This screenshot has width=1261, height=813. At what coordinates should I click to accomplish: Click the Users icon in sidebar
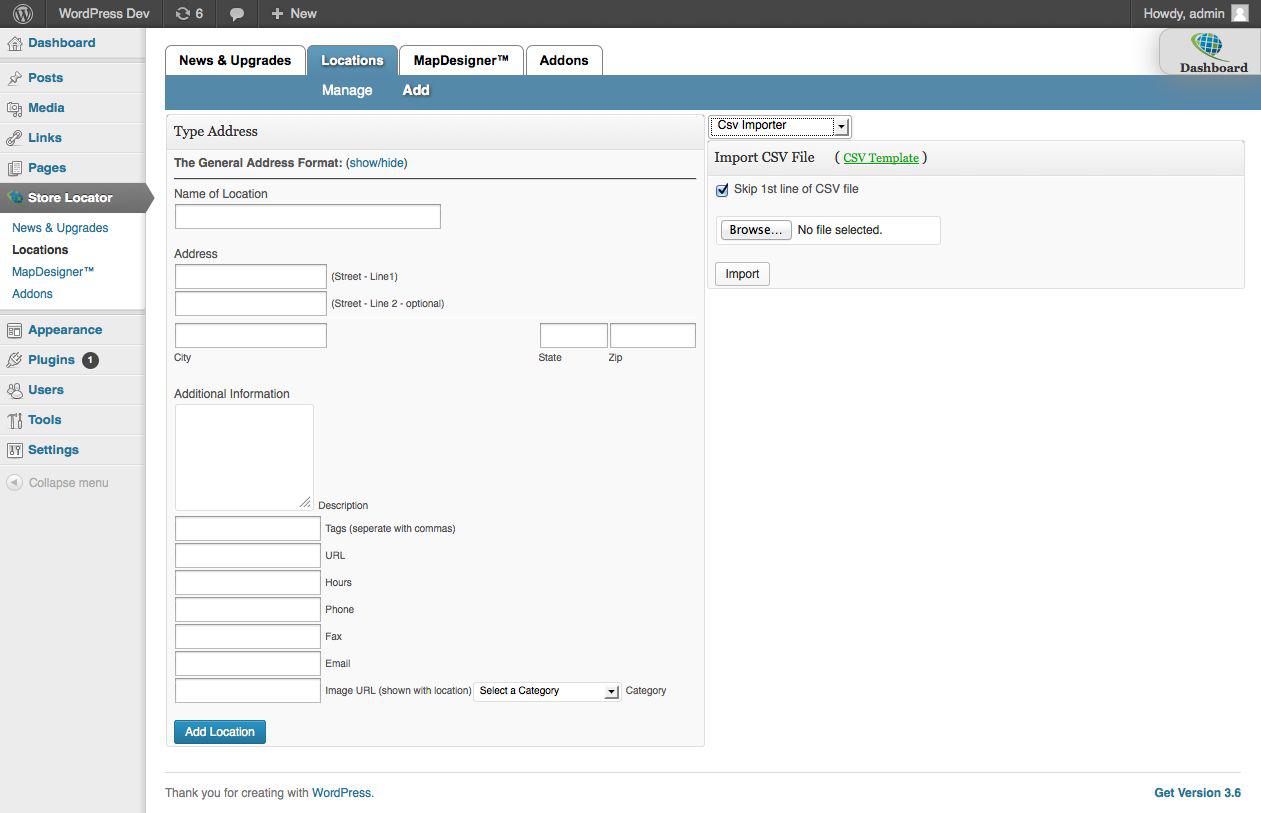pos(14,390)
